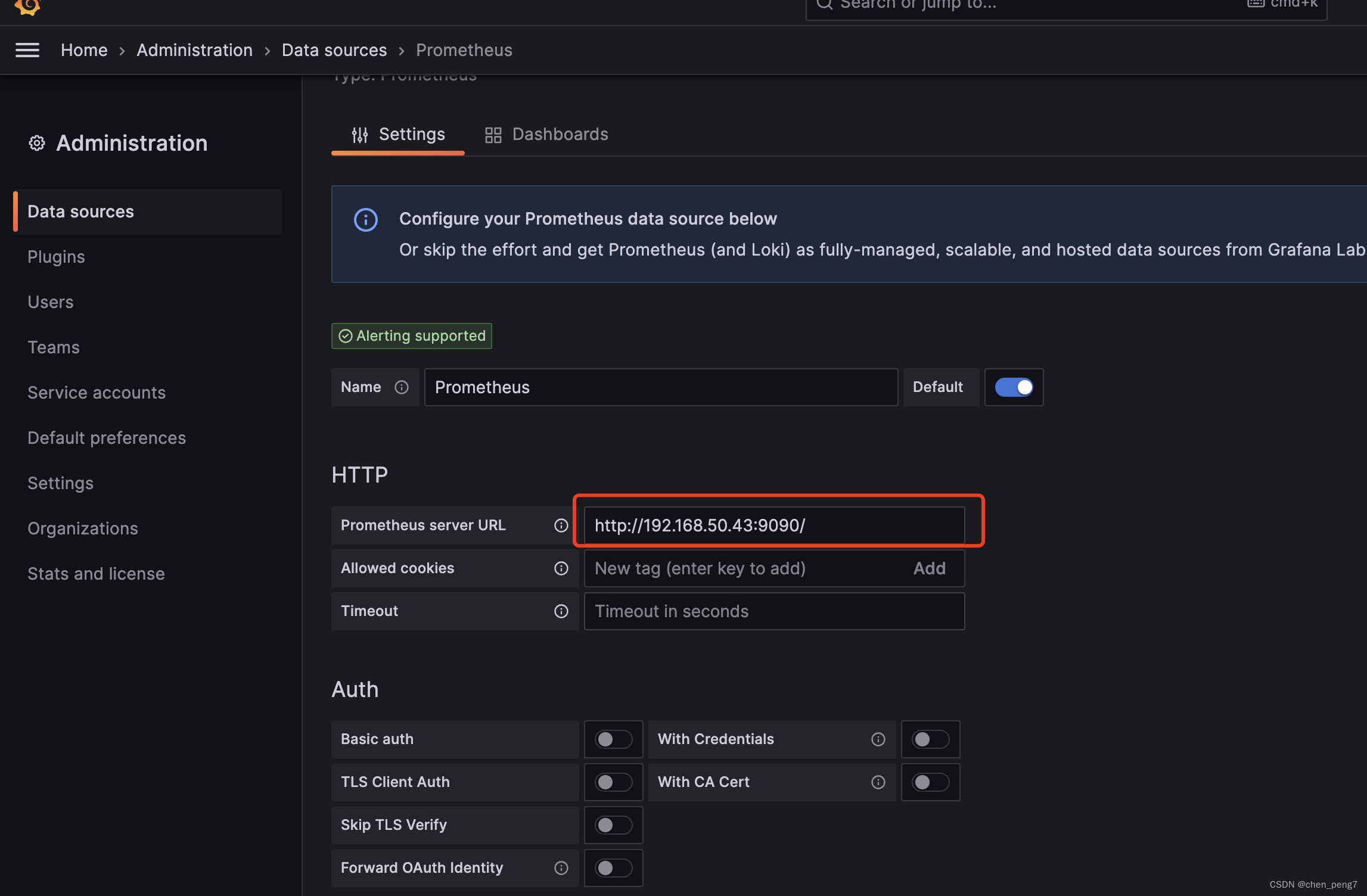Viewport: 1367px width, 896px height.
Task: Click the Timeout in seconds field
Action: pyautogui.click(x=774, y=611)
